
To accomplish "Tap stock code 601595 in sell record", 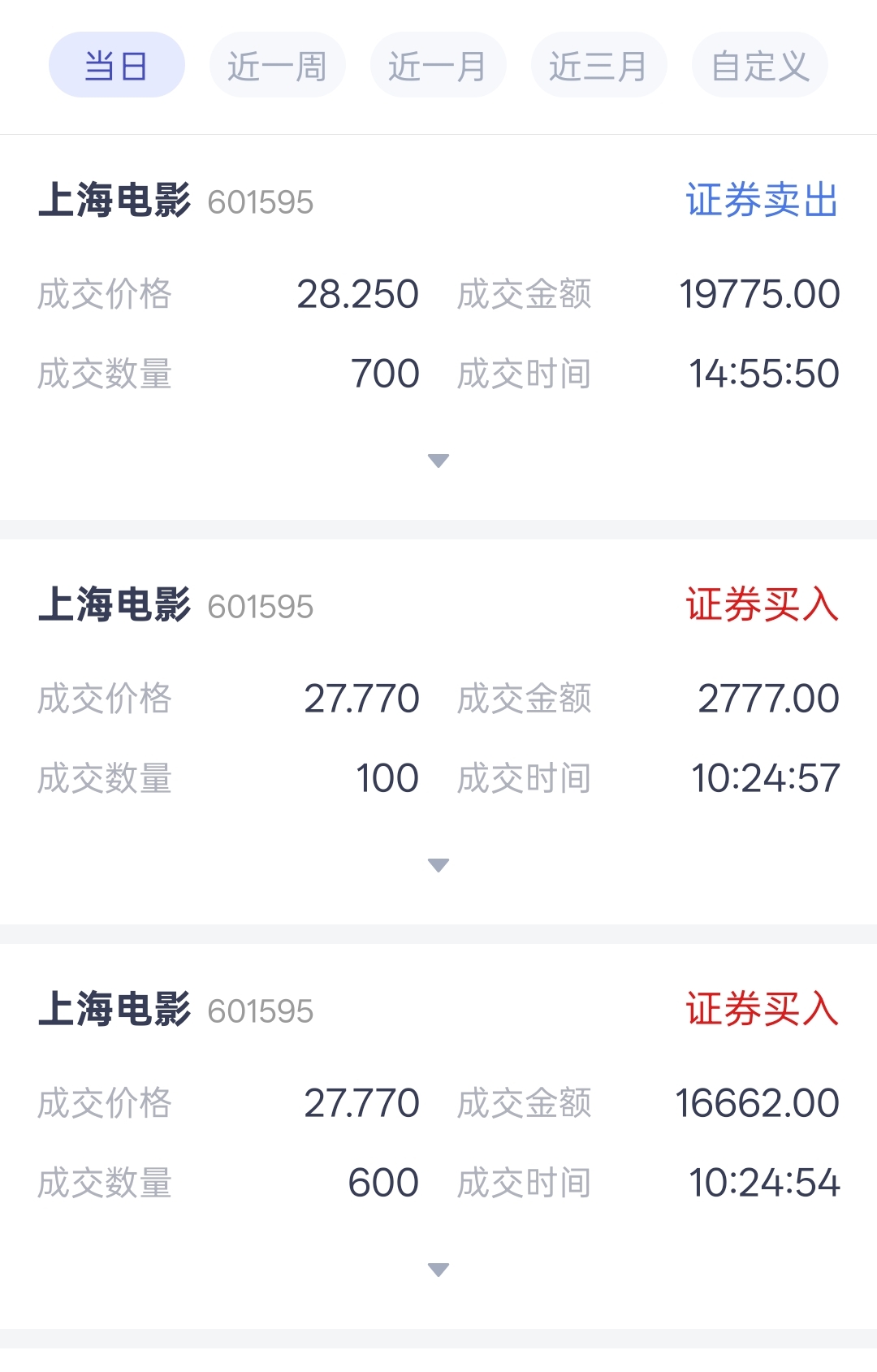I will click(x=261, y=202).
